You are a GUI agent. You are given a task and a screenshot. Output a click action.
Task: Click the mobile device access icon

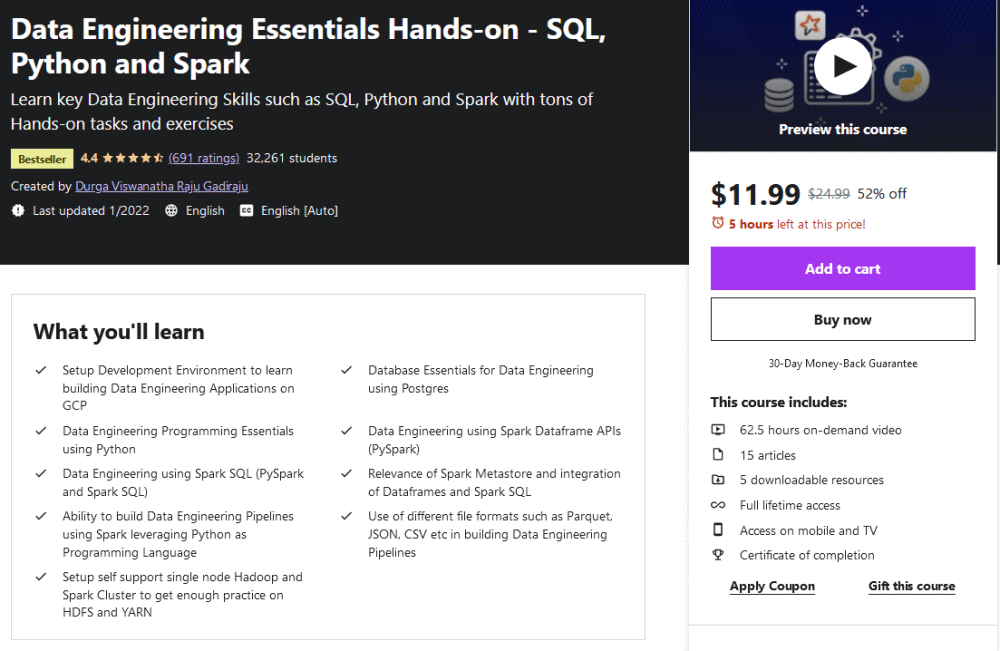(718, 530)
